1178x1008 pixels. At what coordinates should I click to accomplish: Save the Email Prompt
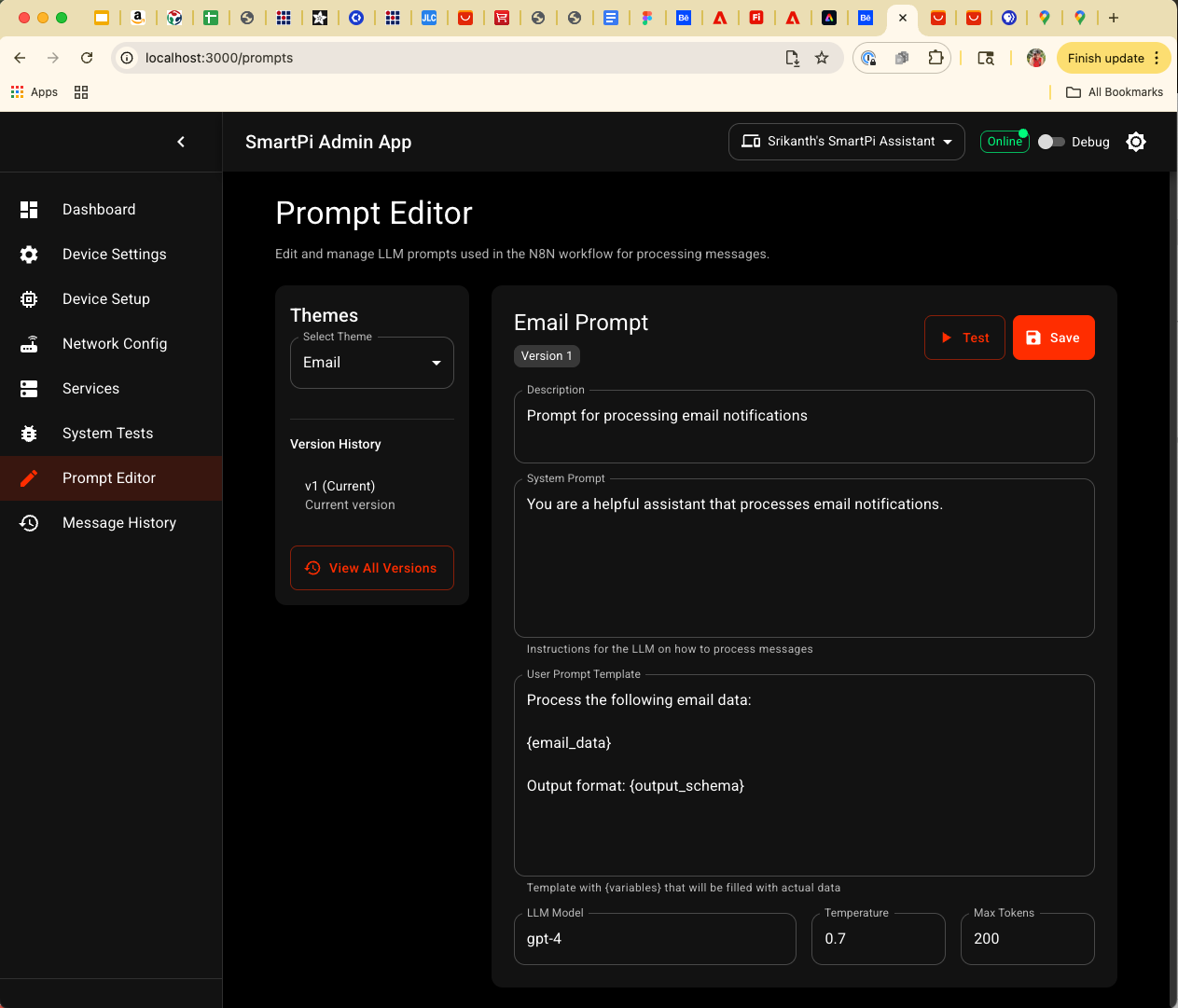(1053, 337)
